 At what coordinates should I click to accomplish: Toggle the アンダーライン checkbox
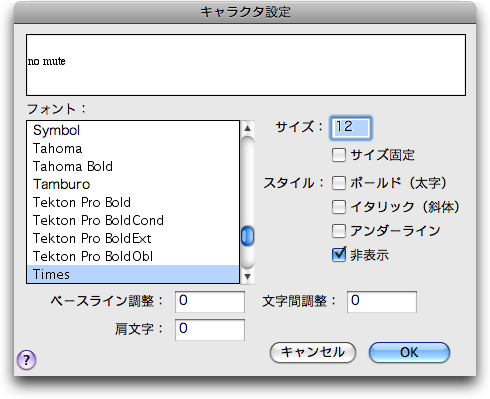(339, 231)
